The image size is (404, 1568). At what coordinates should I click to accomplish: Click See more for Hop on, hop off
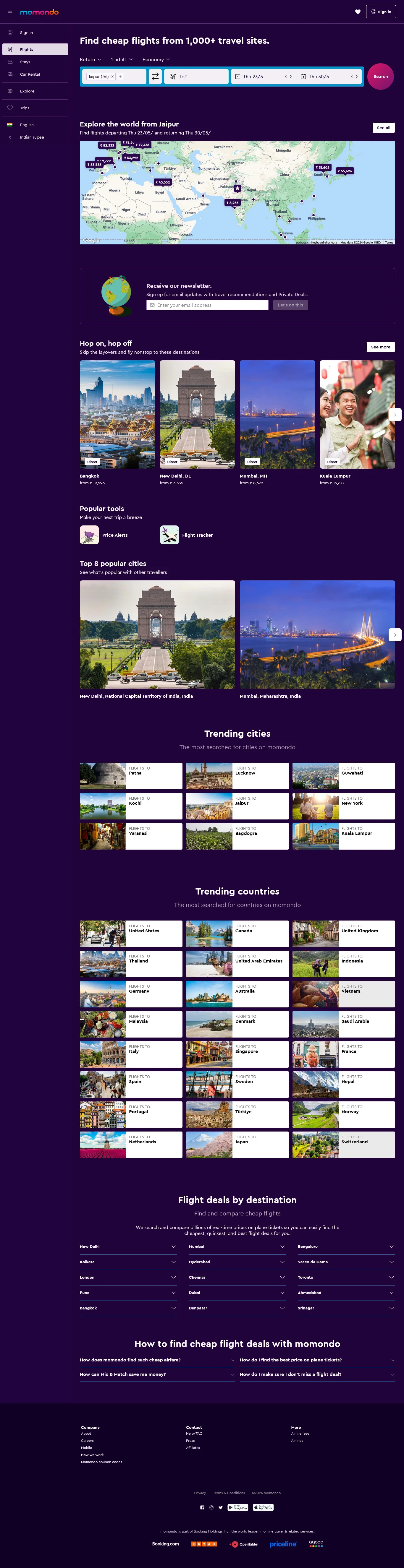(381, 347)
